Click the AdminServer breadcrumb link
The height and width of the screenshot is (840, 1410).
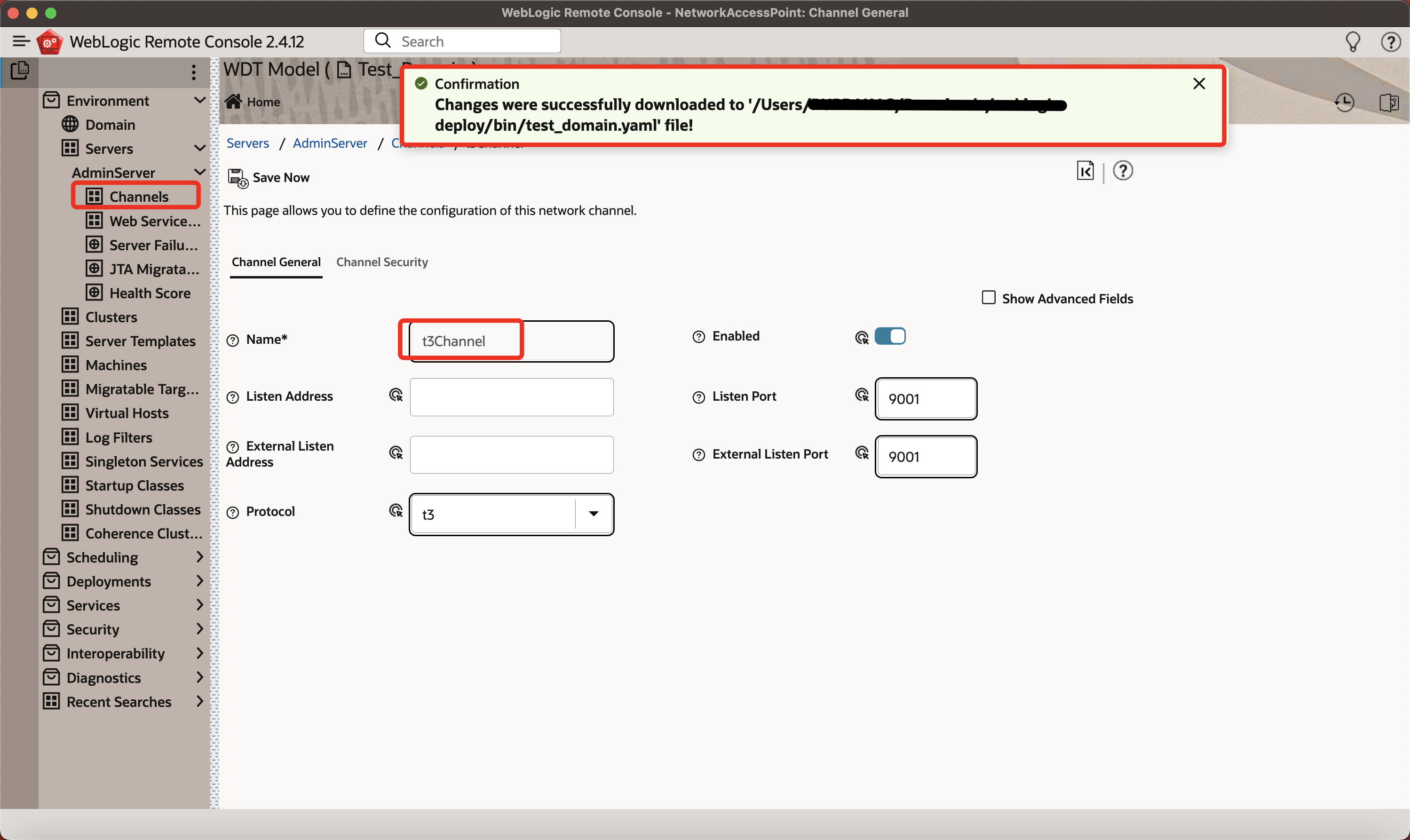click(330, 143)
